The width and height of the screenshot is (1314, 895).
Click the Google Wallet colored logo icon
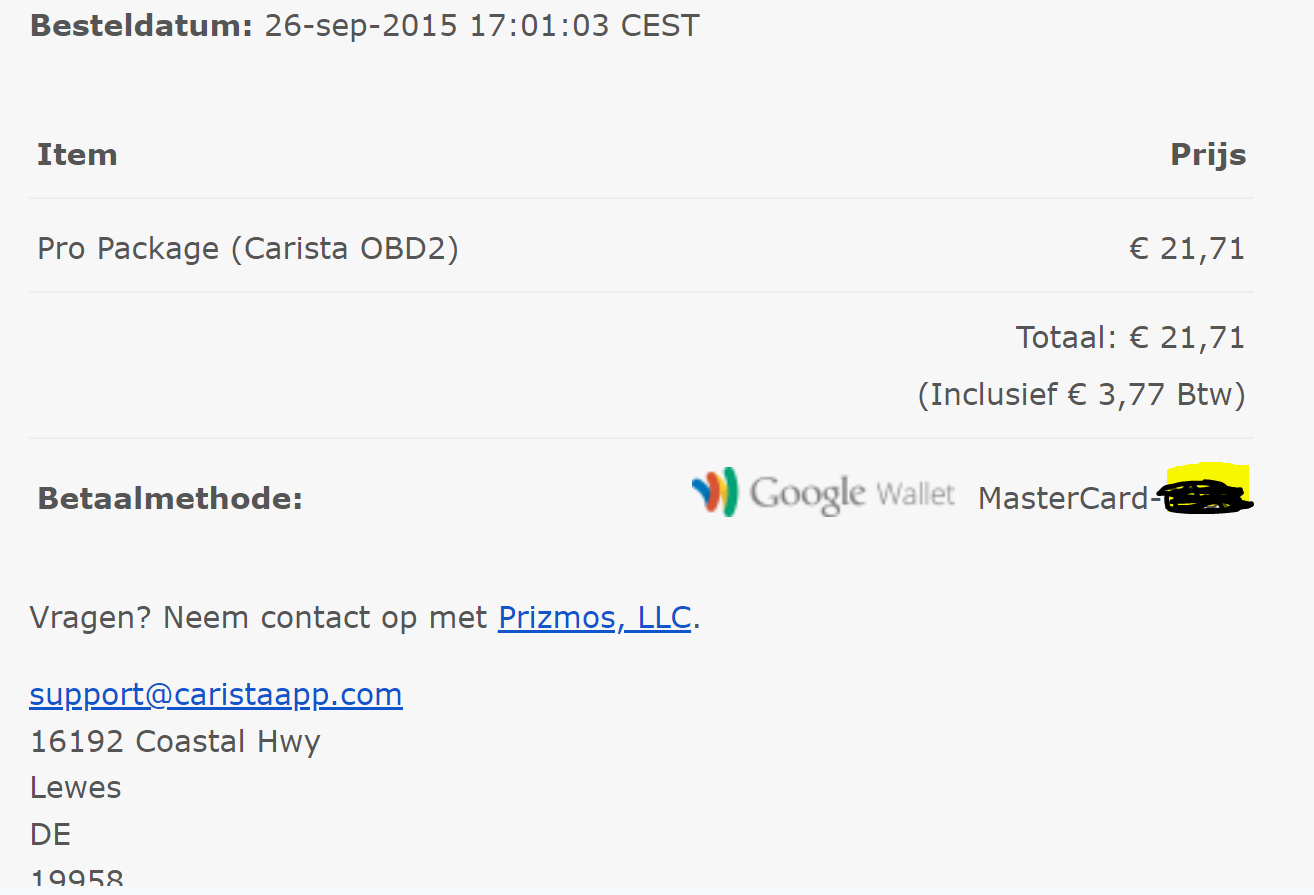[x=714, y=492]
